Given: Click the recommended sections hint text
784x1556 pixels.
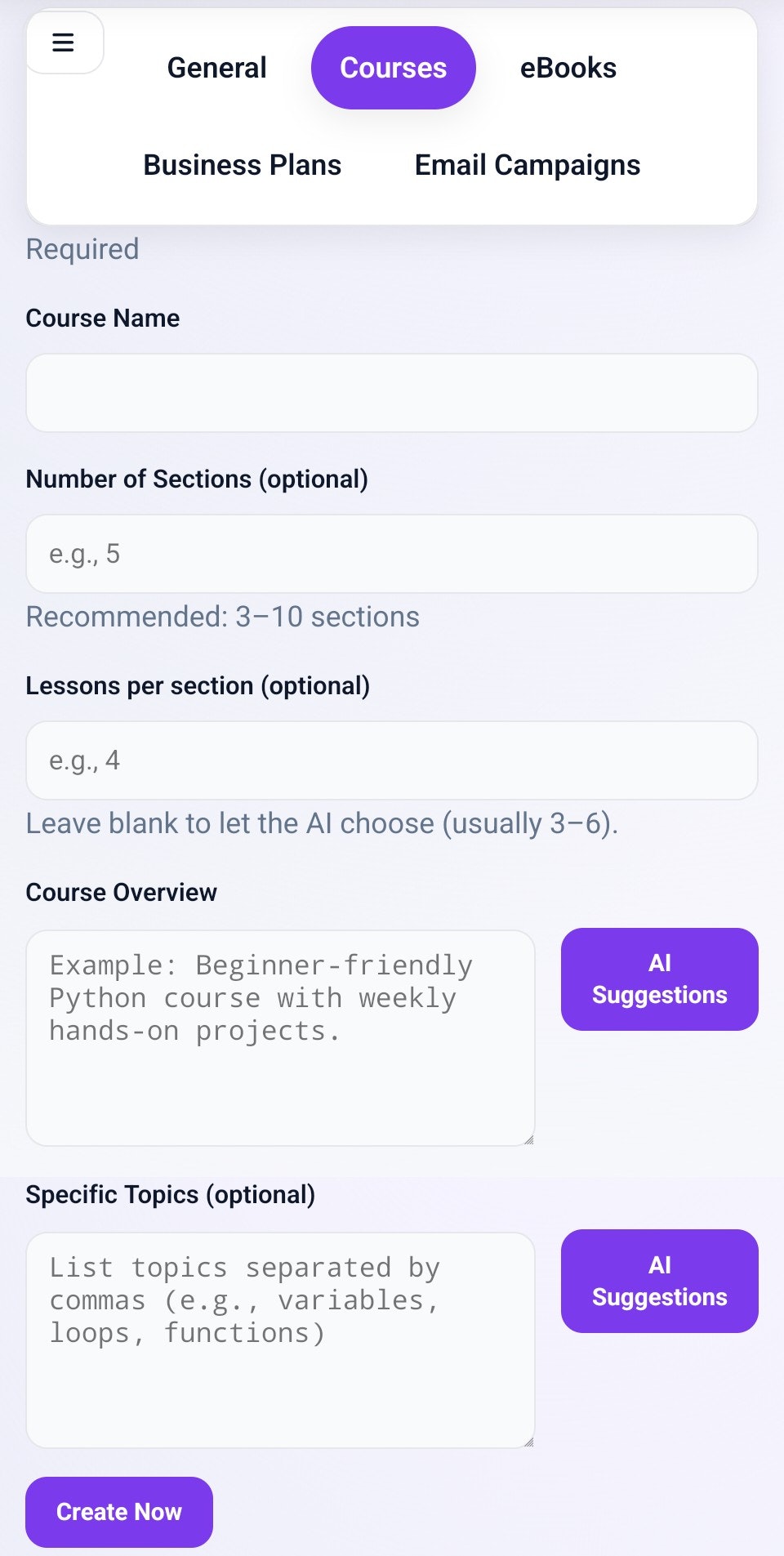Looking at the screenshot, I should point(222,617).
